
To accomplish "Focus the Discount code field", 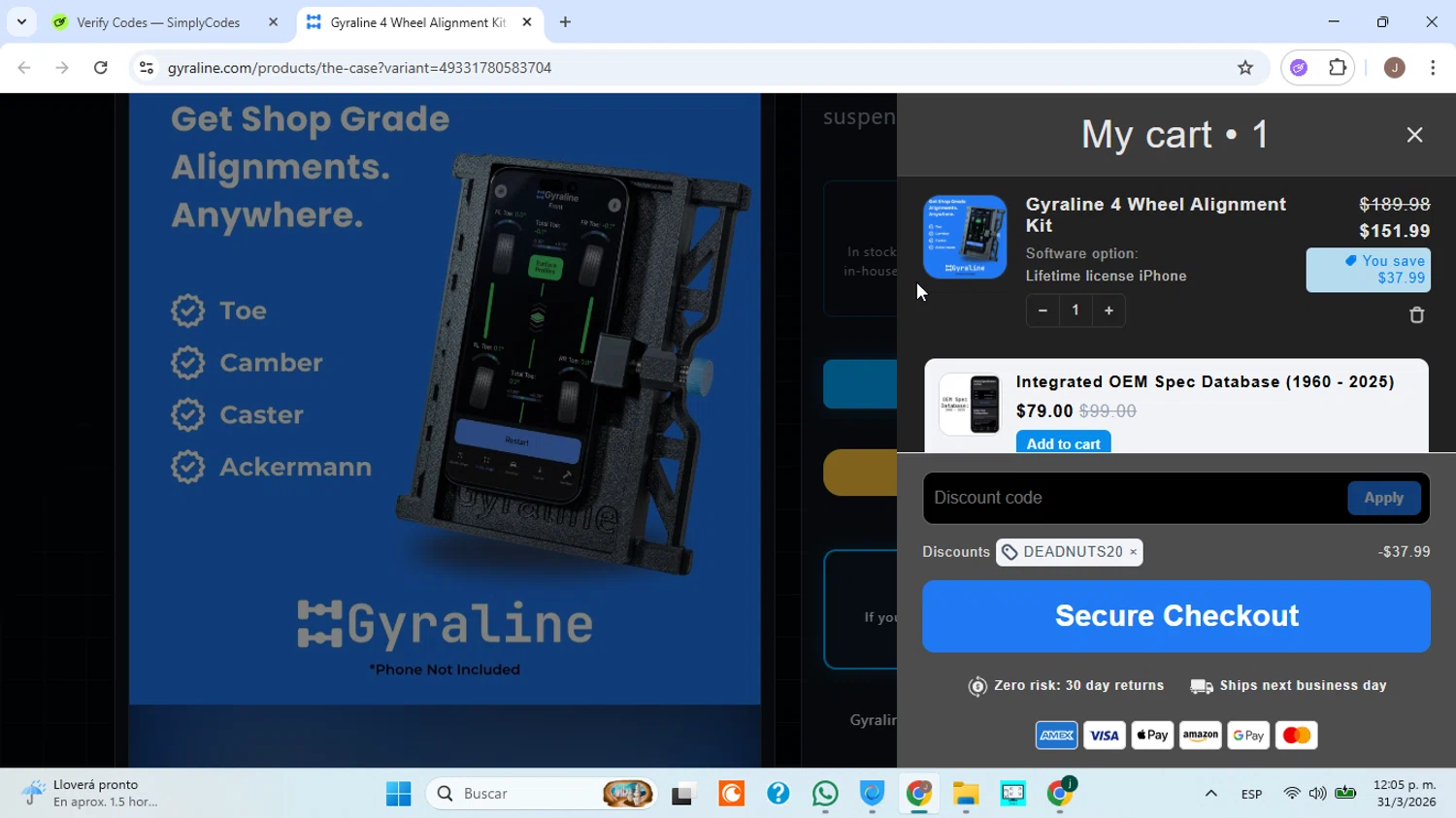I will pos(1134,498).
